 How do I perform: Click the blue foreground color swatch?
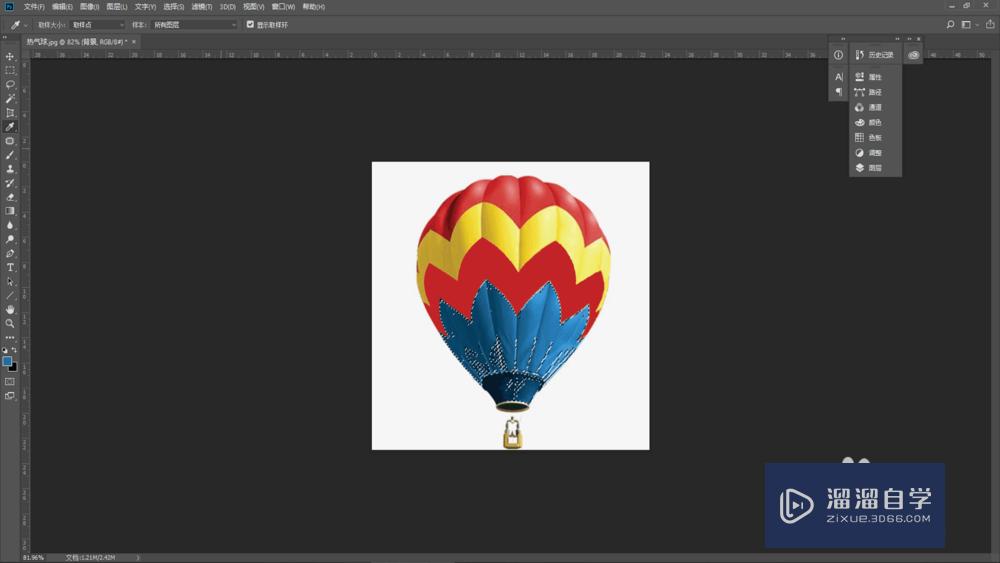pyautogui.click(x=7, y=361)
